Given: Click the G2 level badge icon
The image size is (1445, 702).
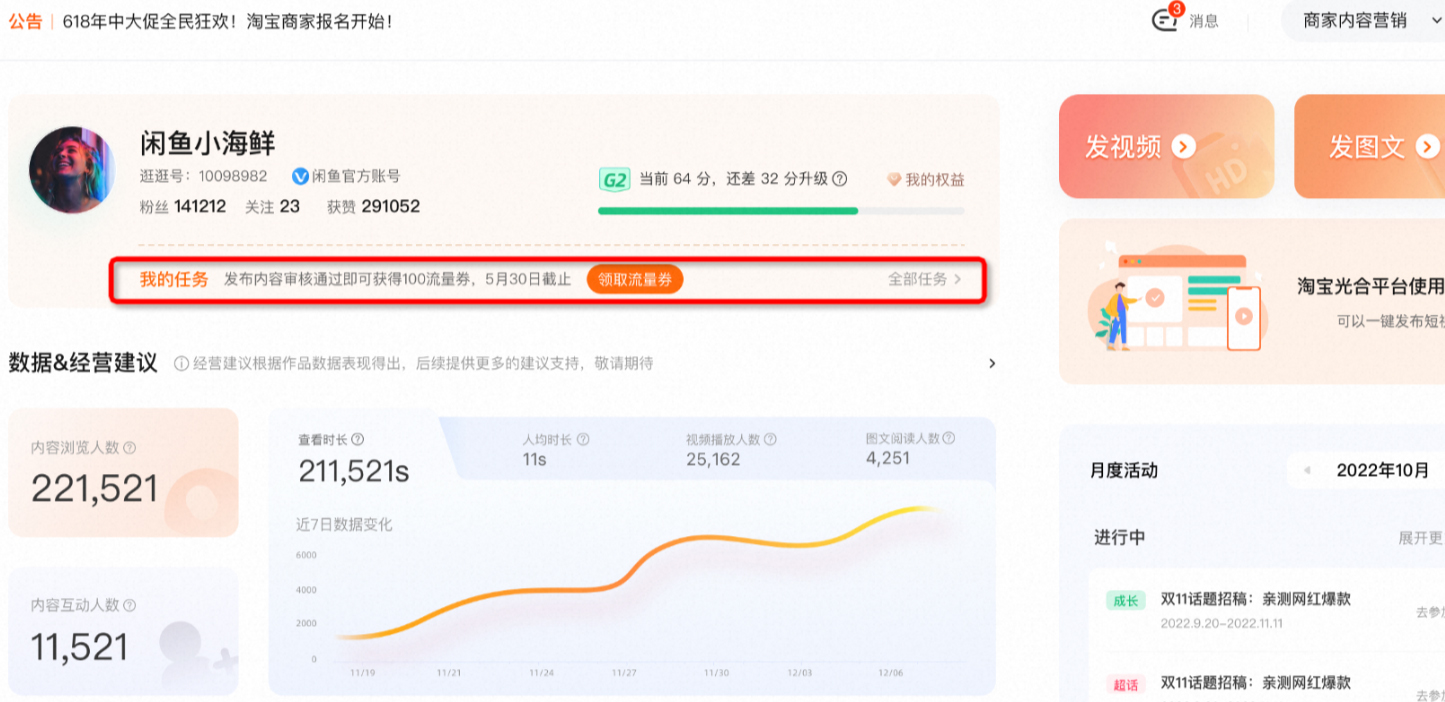Looking at the screenshot, I should tap(613, 179).
